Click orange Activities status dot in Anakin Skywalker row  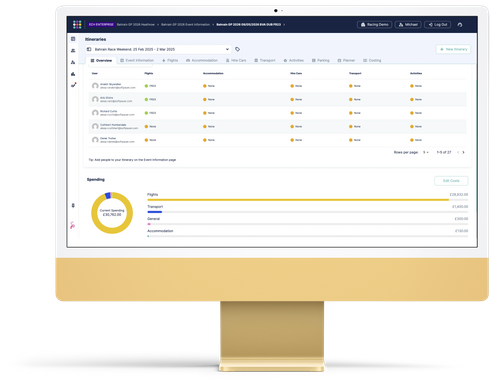pyautogui.click(x=412, y=86)
